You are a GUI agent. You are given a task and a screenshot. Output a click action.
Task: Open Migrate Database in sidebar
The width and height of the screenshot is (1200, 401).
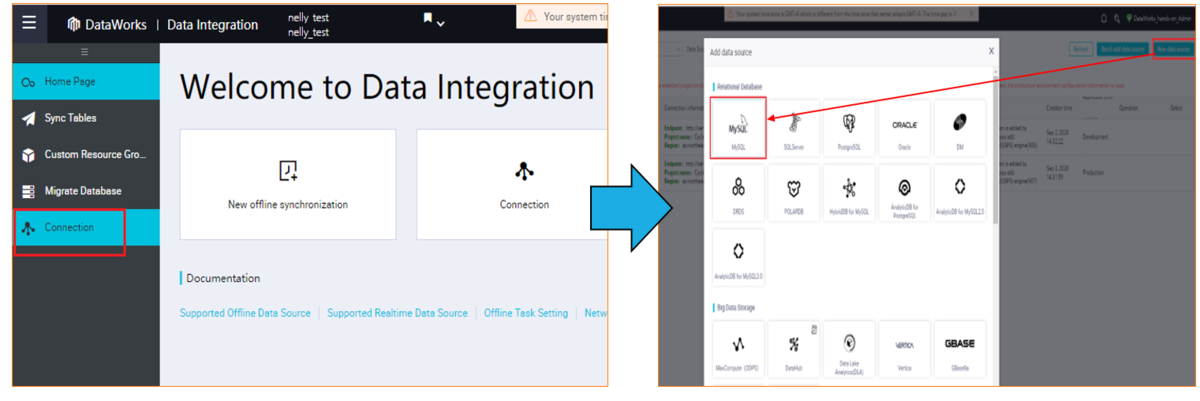(x=86, y=191)
